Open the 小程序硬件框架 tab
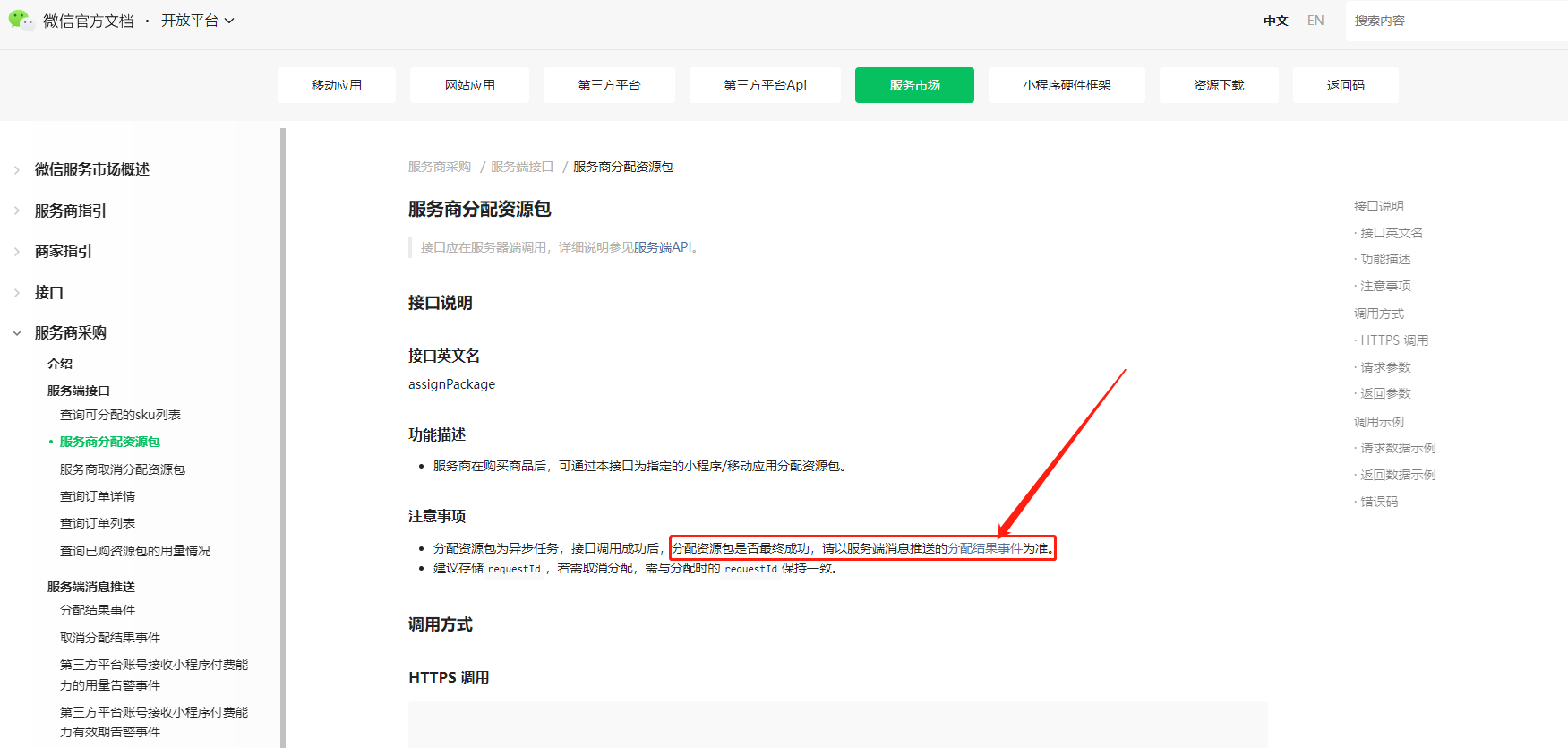The height and width of the screenshot is (748, 1568). [1067, 85]
